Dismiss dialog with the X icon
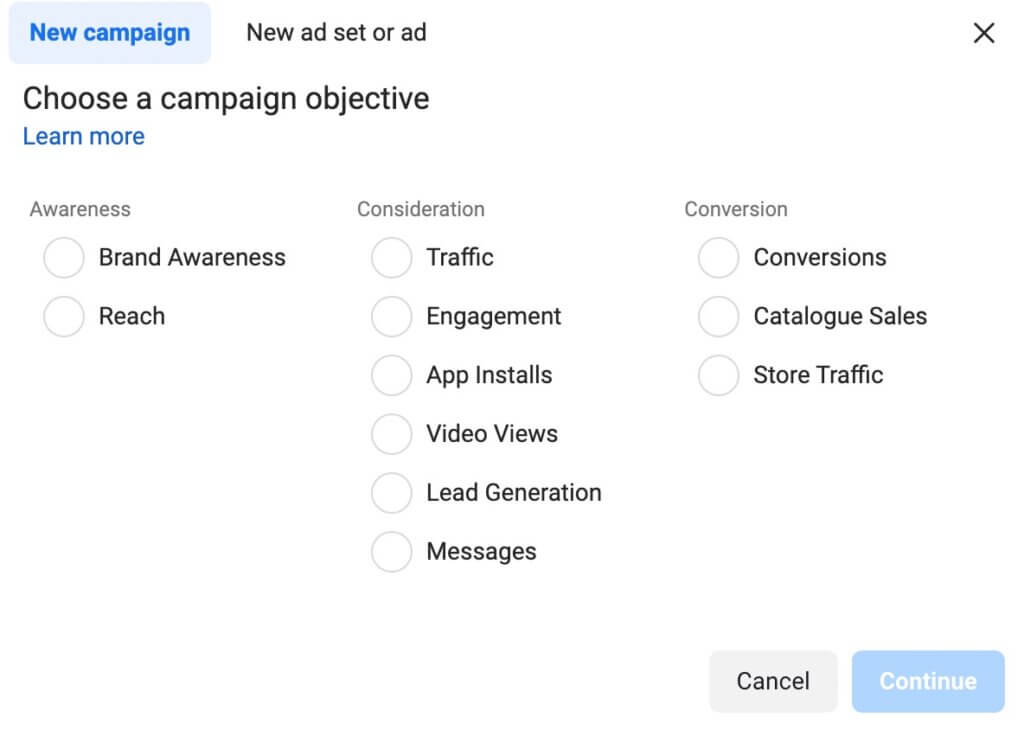 tap(984, 32)
